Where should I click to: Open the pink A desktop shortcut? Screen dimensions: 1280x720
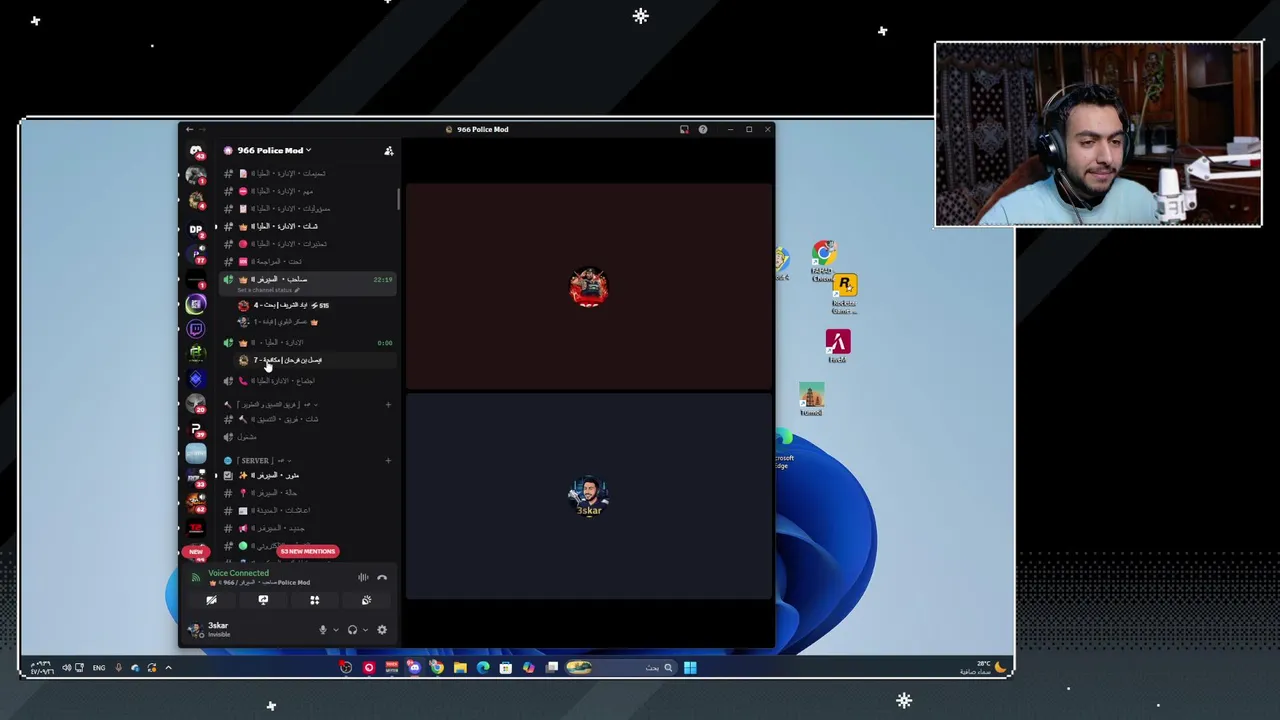(838, 346)
